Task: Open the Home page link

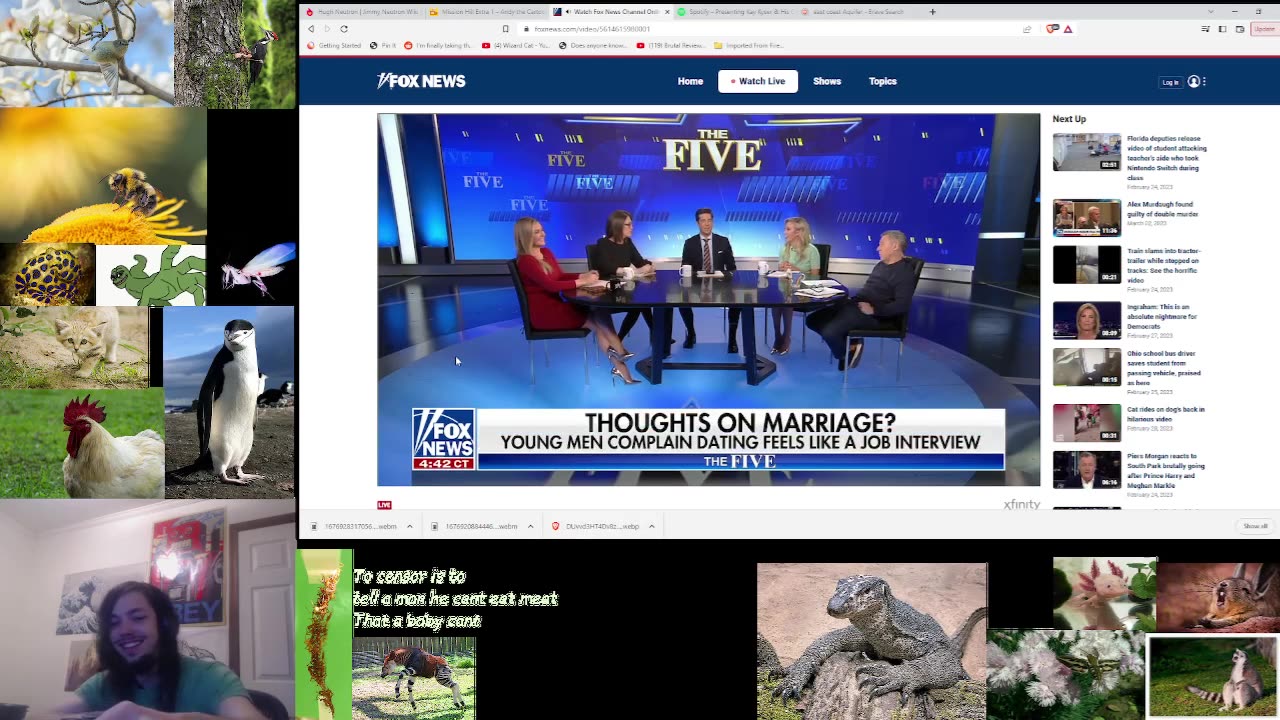Action: [690, 81]
